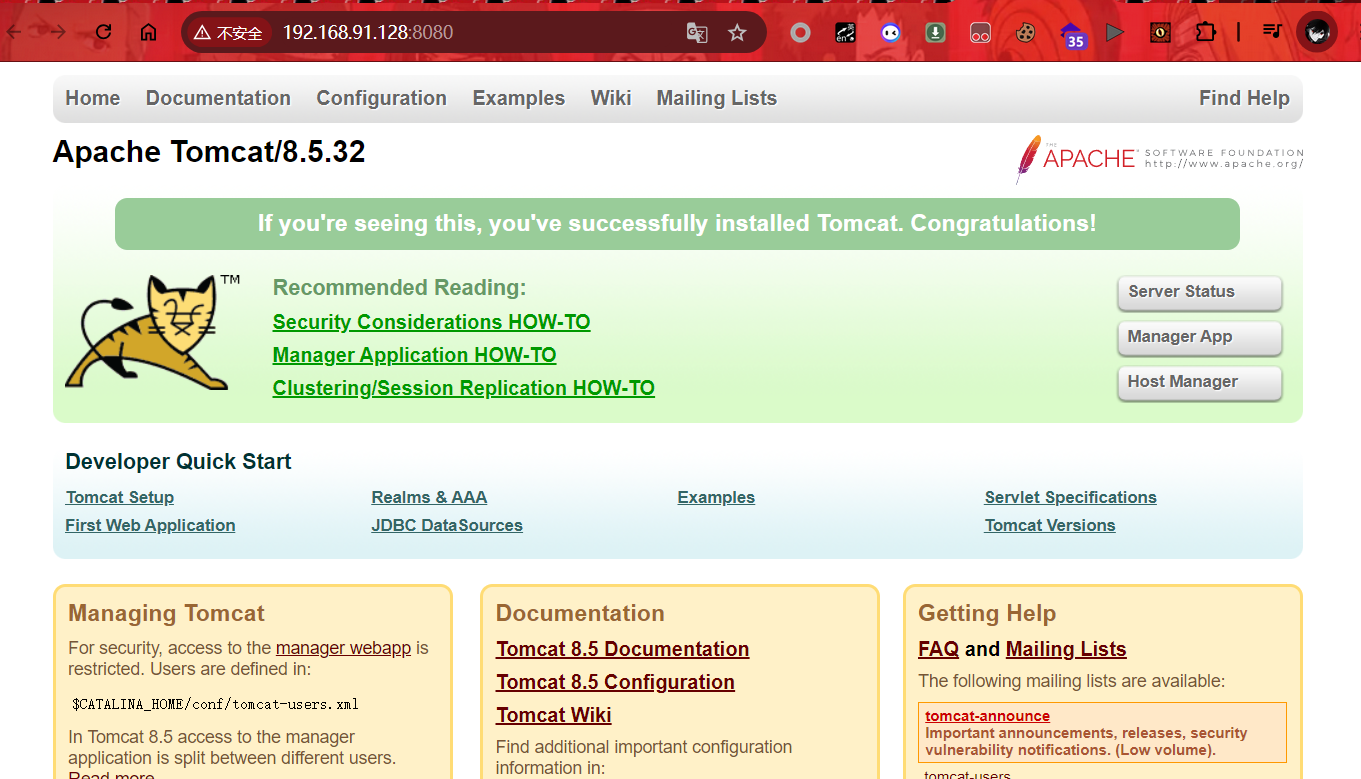Open Configuration in the top nav
The image size is (1361, 779).
[382, 98]
